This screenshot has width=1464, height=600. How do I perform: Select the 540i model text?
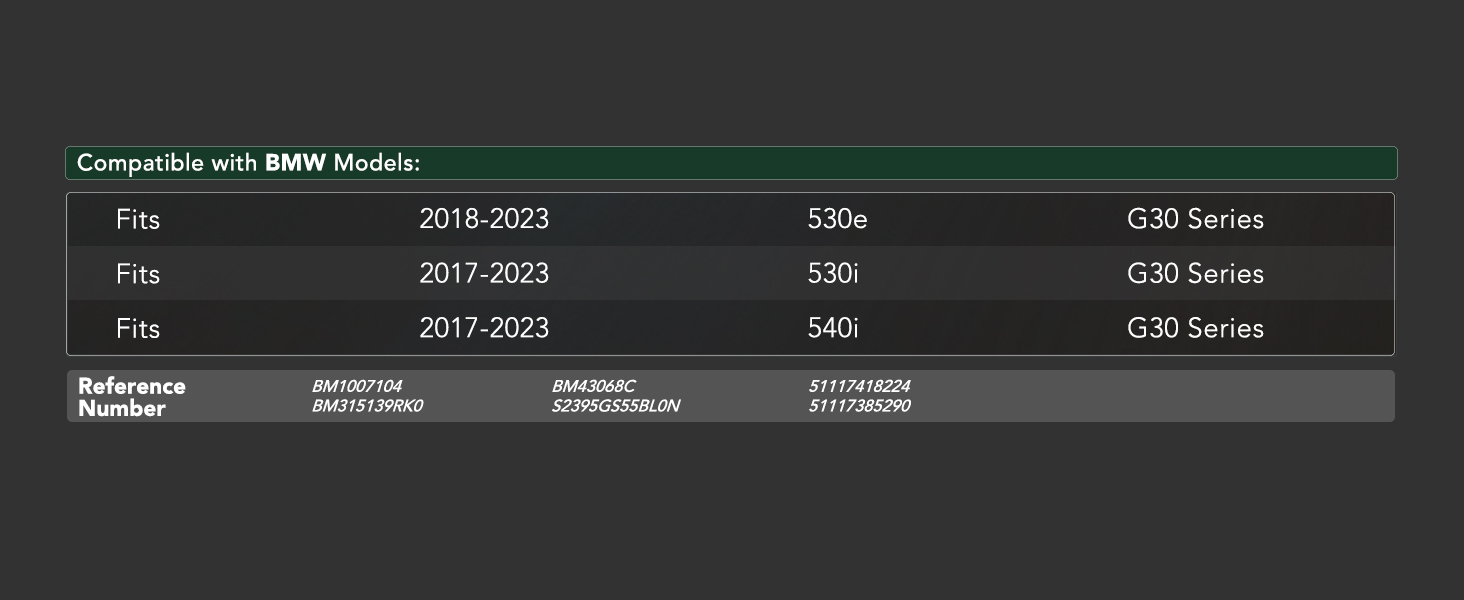(833, 328)
